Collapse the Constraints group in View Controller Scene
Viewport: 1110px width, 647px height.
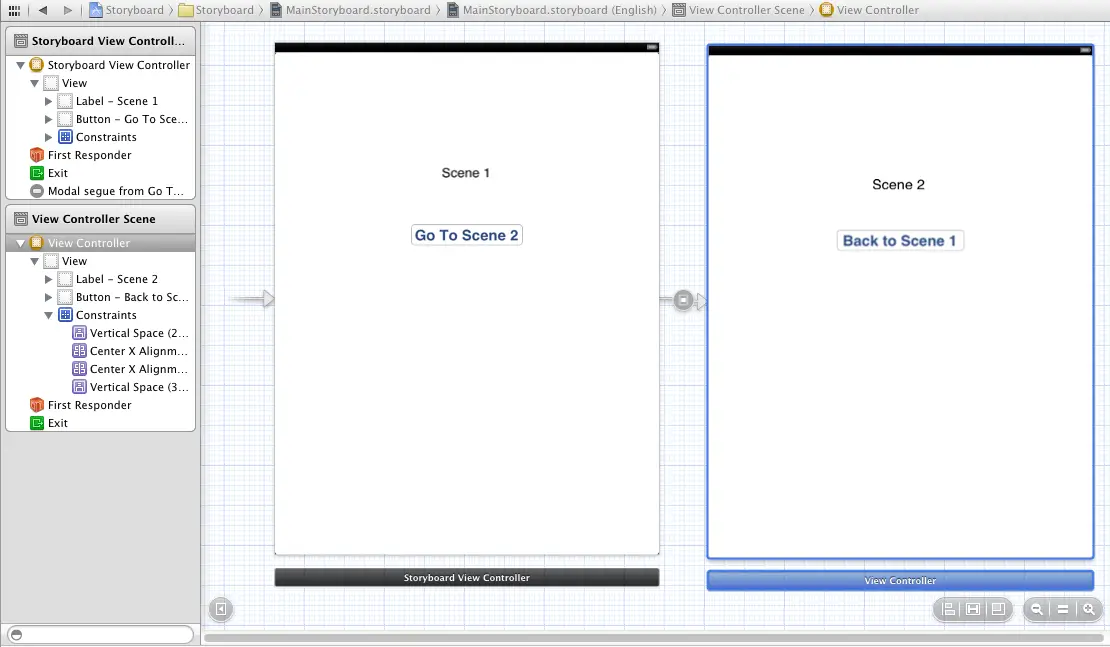[48, 315]
